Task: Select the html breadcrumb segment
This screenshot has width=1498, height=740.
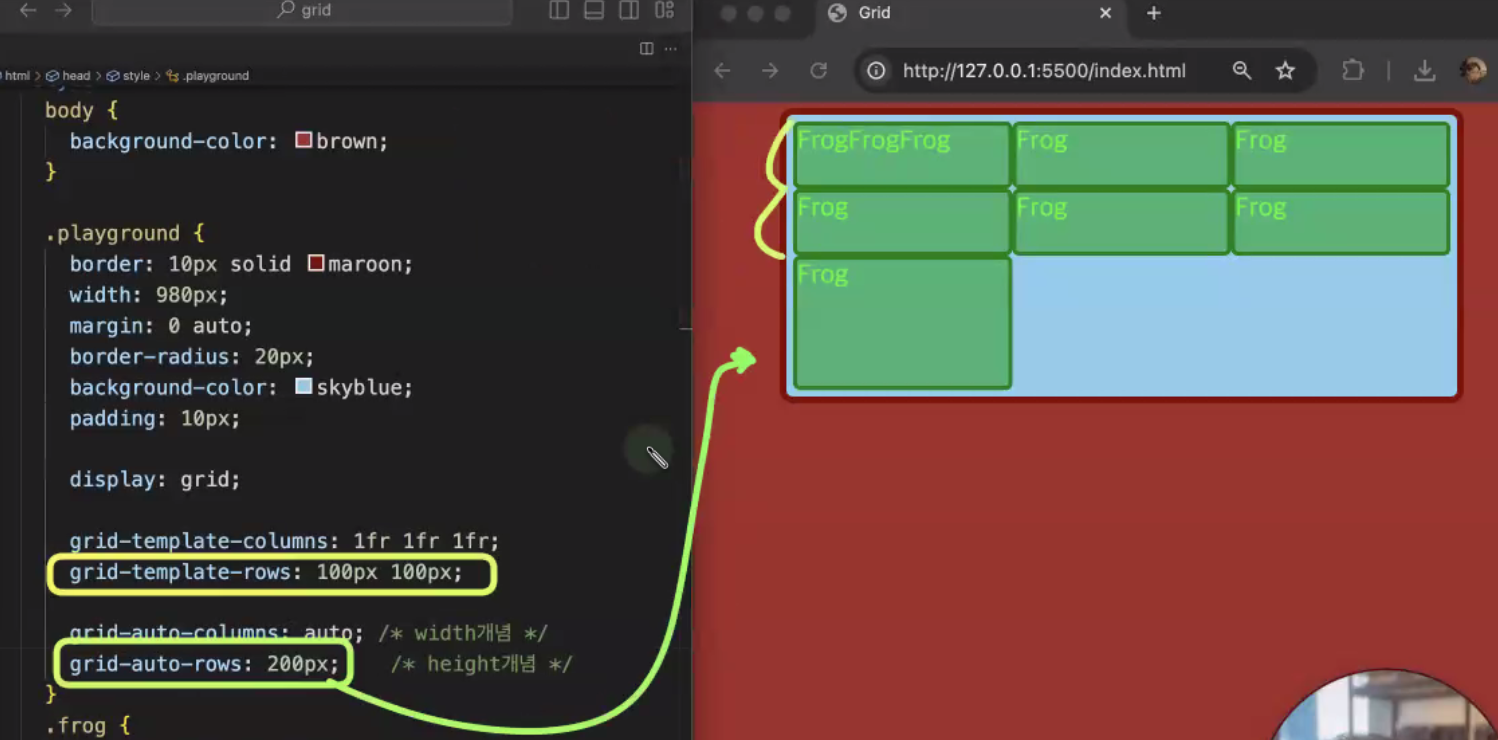Action: 17,76
